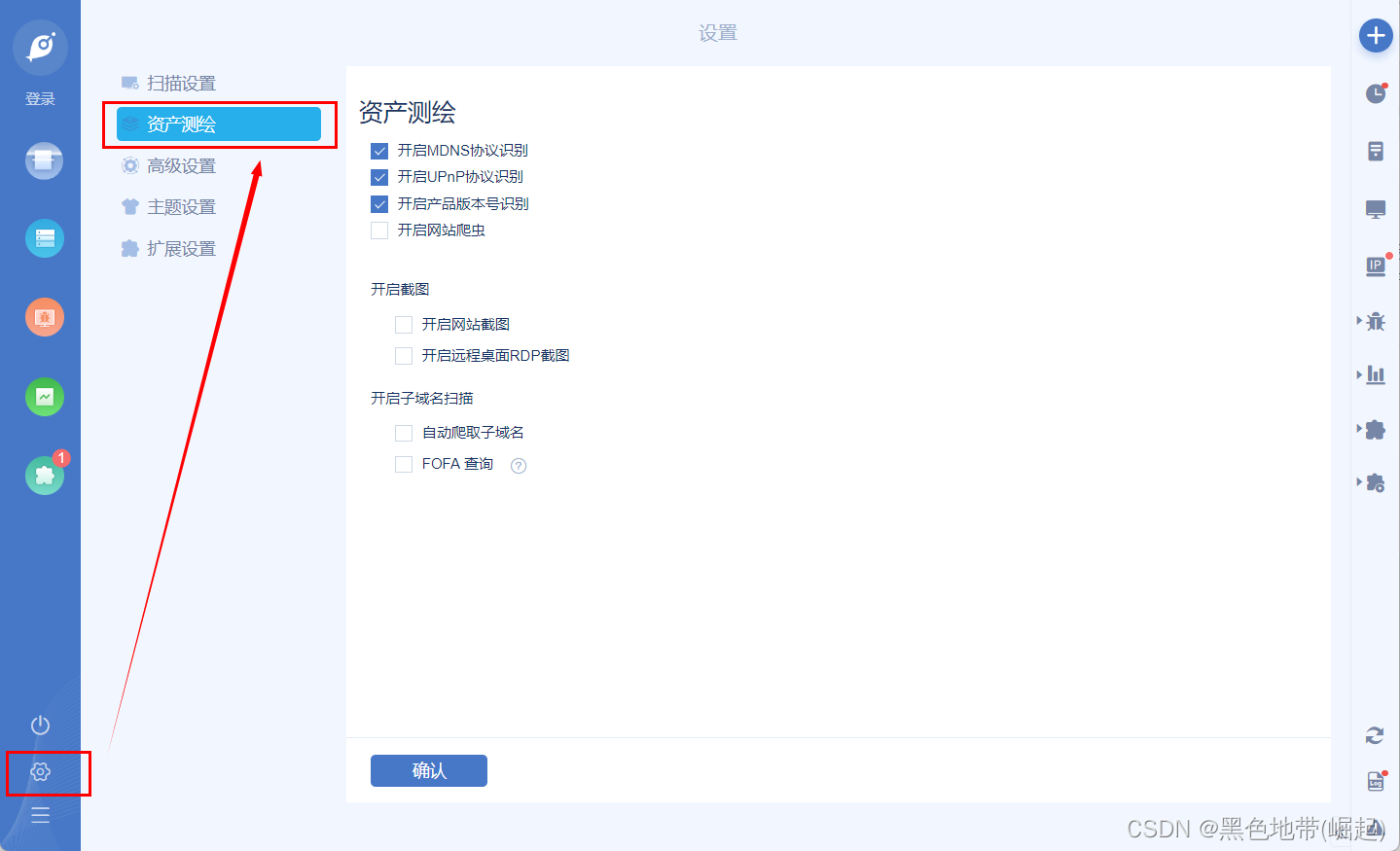This screenshot has height=851, width=1400.
Task: Open the bar chart statistics icon
Action: (x=1376, y=375)
